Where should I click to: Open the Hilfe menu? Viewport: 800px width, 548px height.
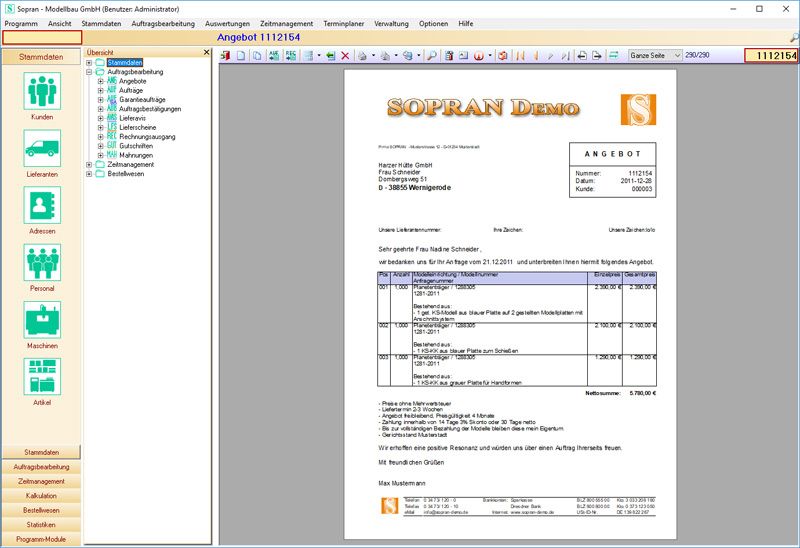(466, 23)
